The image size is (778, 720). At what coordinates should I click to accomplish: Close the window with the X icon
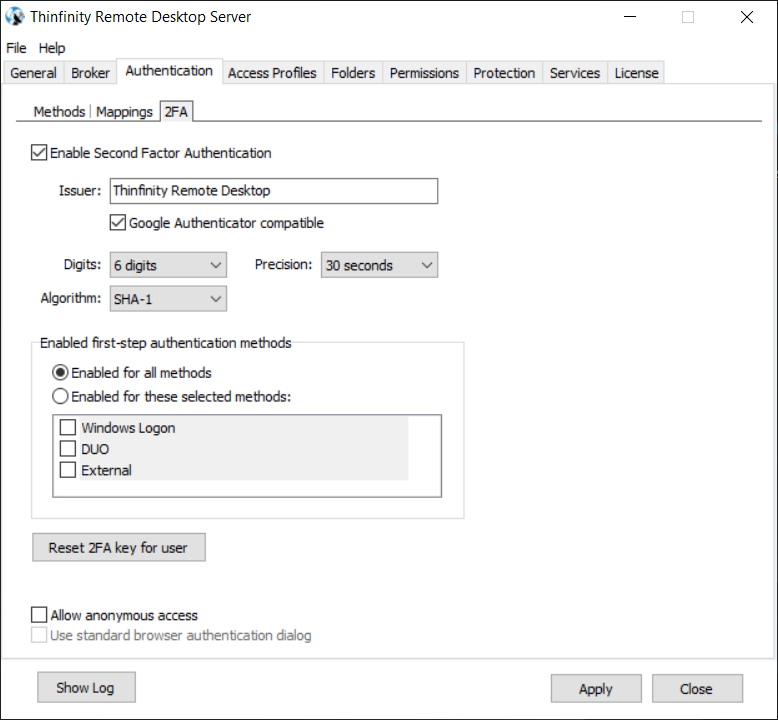(747, 17)
